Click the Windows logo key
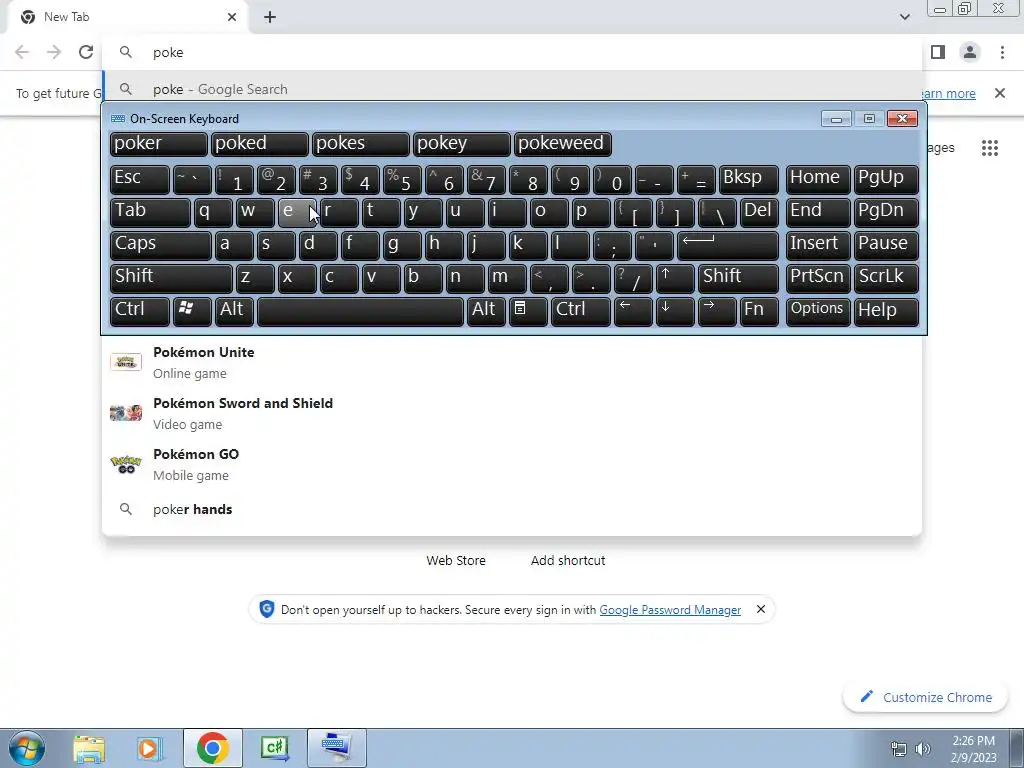Viewport: 1024px width, 768px height. point(192,311)
